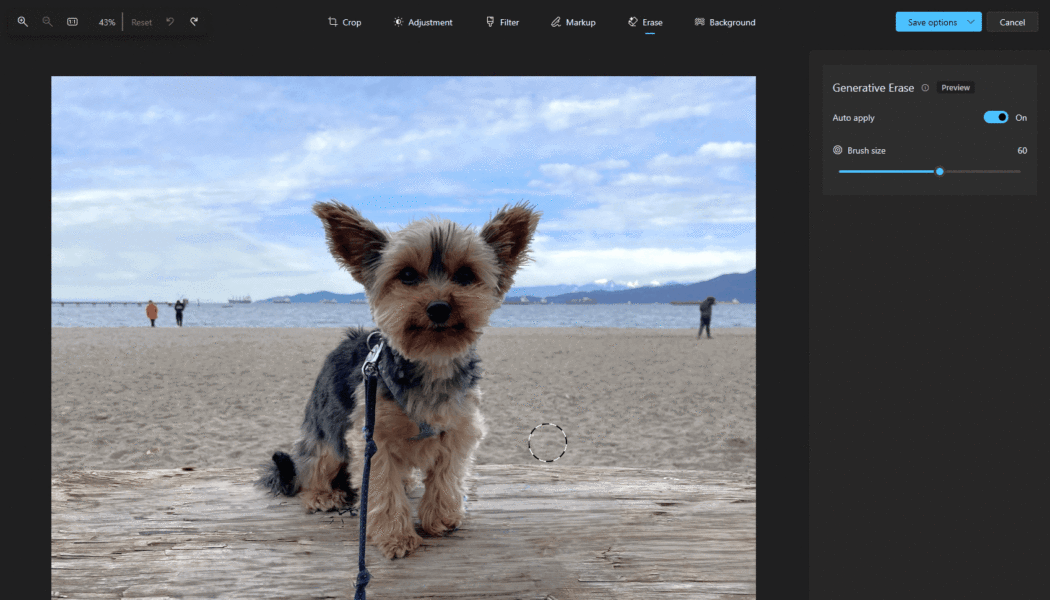Click the Cancel button
1050x600 pixels.
[x=1012, y=21]
